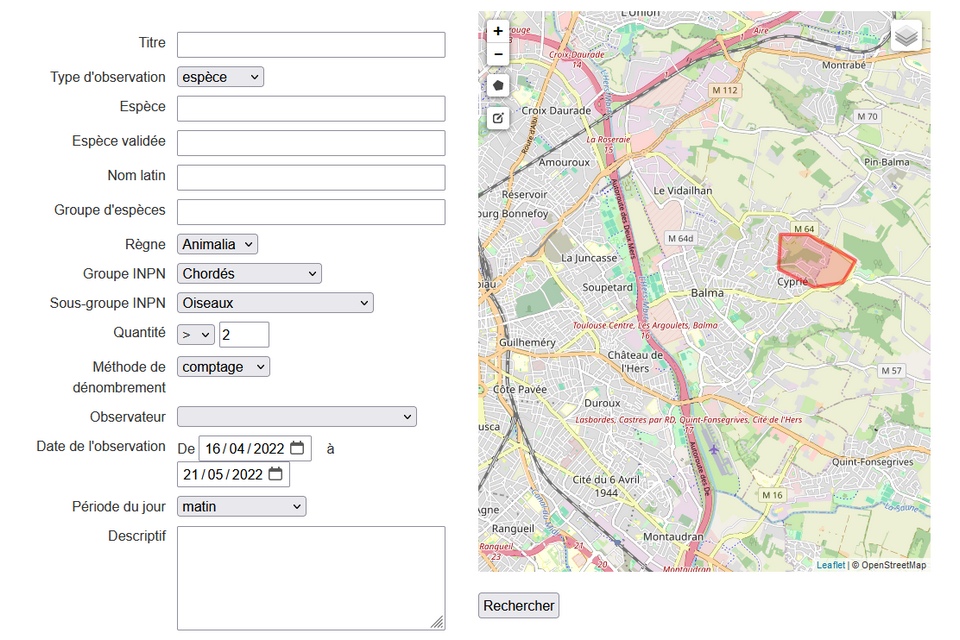The image size is (960, 640).
Task: Click the edit layers map tool
Action: coord(498,118)
